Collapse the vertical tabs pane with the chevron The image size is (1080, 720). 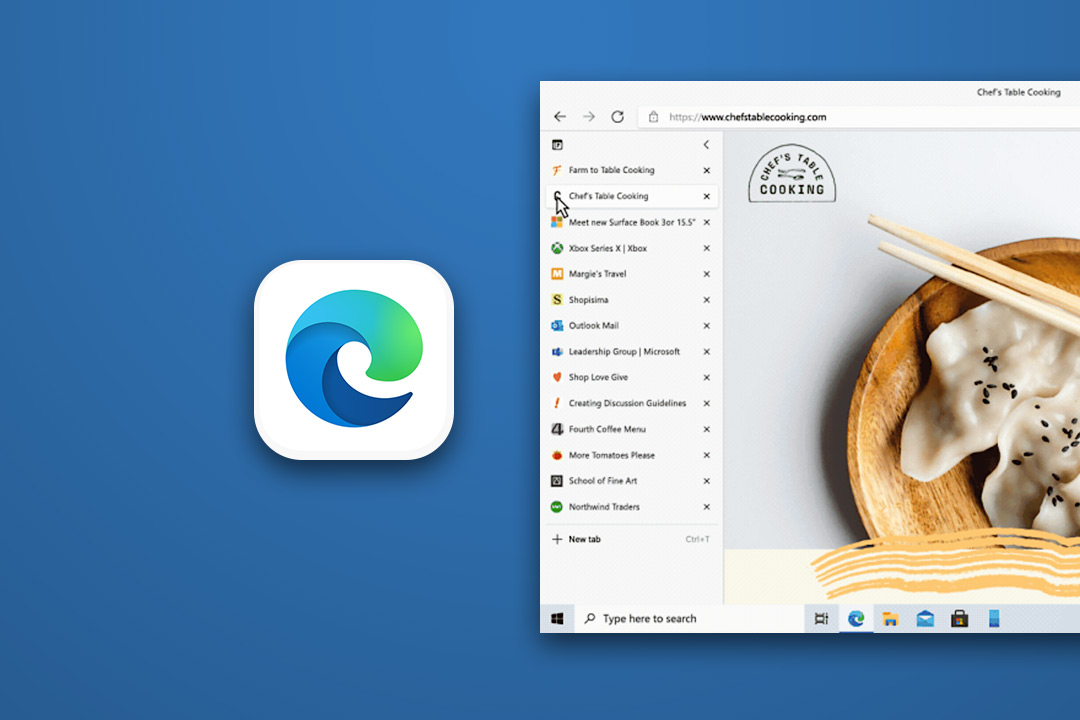coord(706,145)
